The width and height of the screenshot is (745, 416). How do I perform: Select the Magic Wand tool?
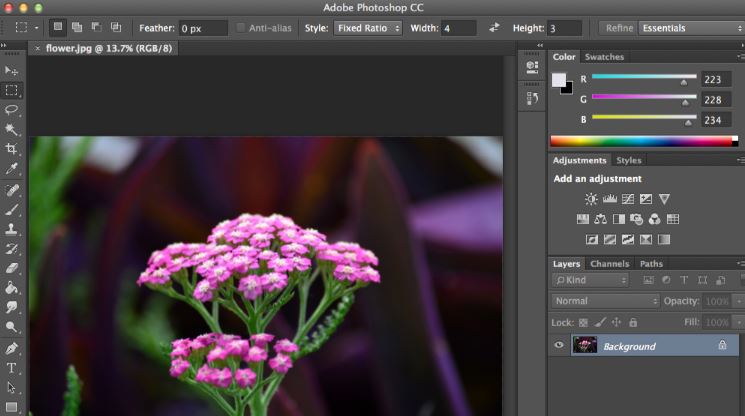(11, 129)
